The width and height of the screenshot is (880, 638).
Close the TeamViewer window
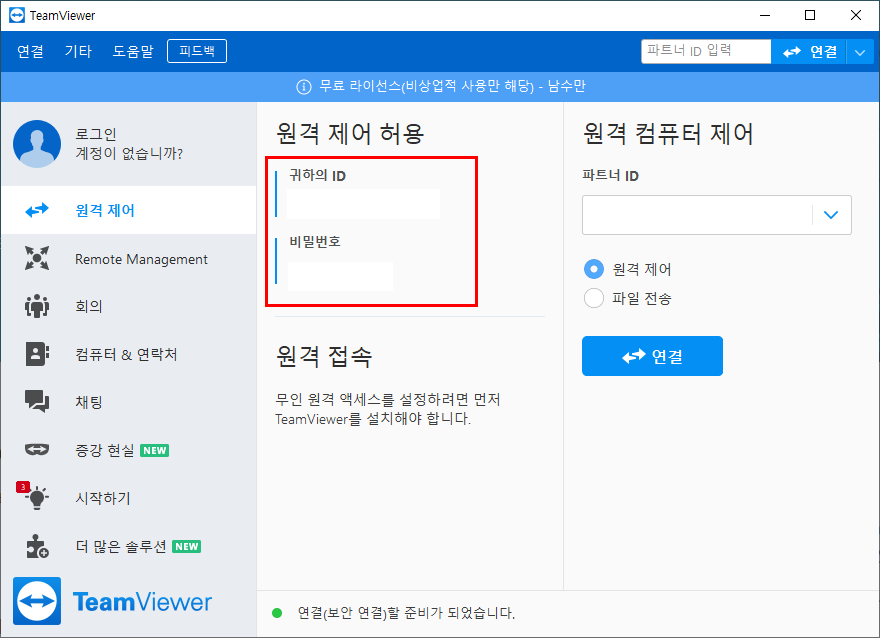(x=856, y=15)
